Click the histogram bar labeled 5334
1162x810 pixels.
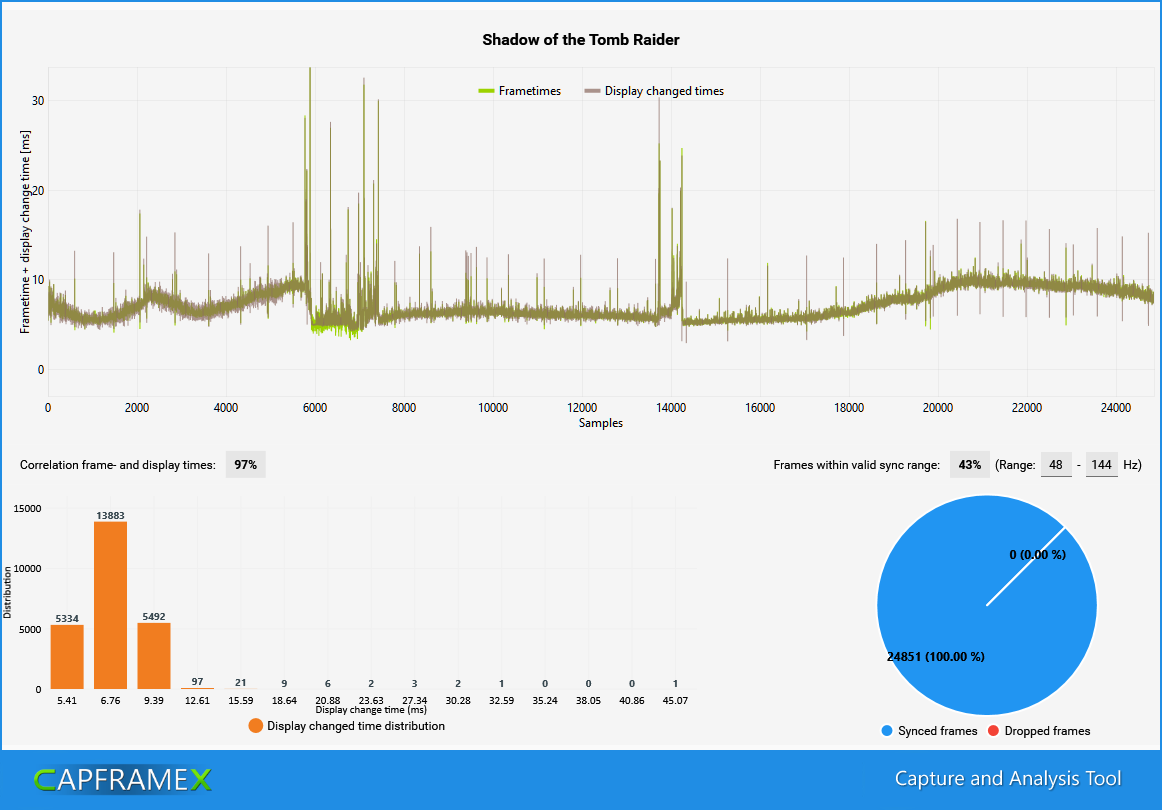(x=67, y=655)
